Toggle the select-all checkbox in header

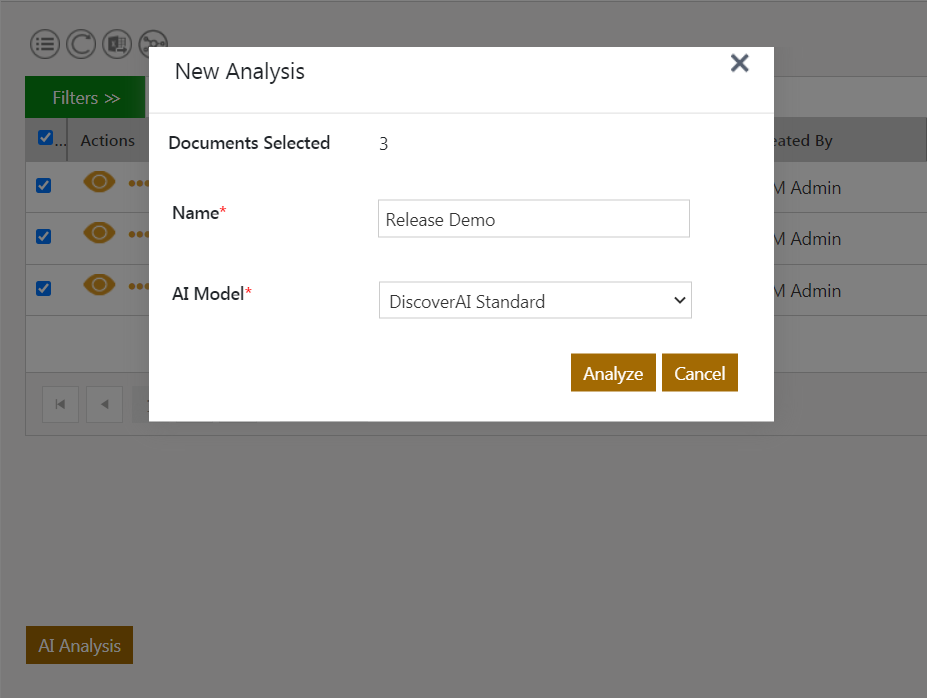point(45,138)
